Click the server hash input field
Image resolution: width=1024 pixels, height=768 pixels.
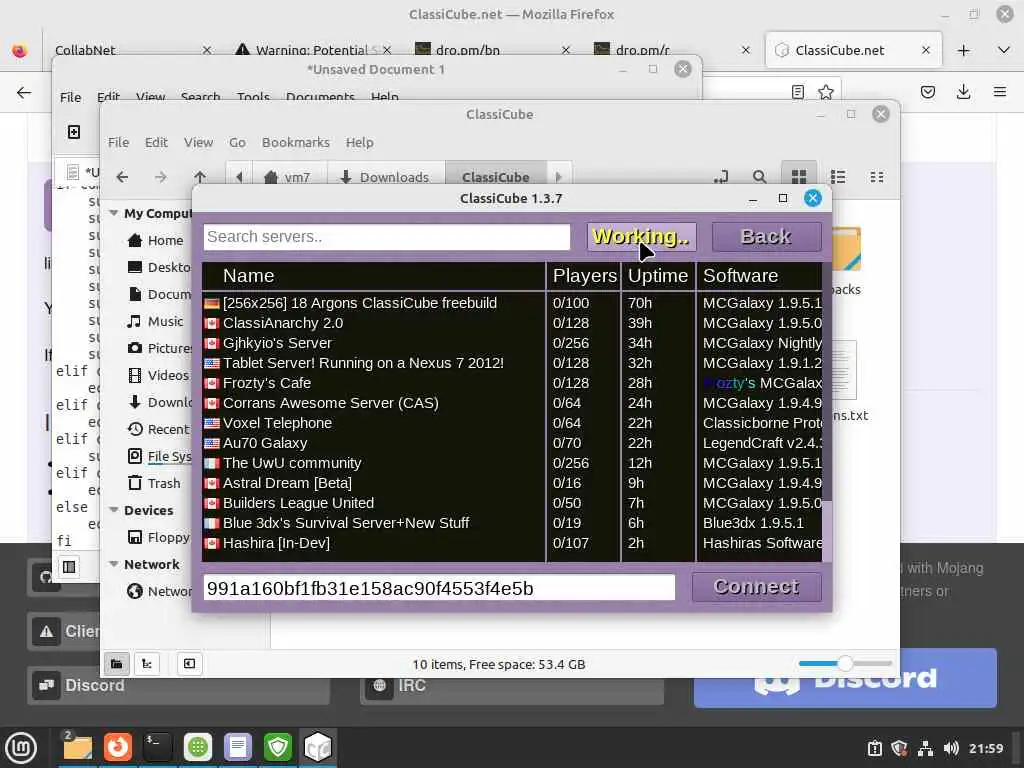pos(439,588)
